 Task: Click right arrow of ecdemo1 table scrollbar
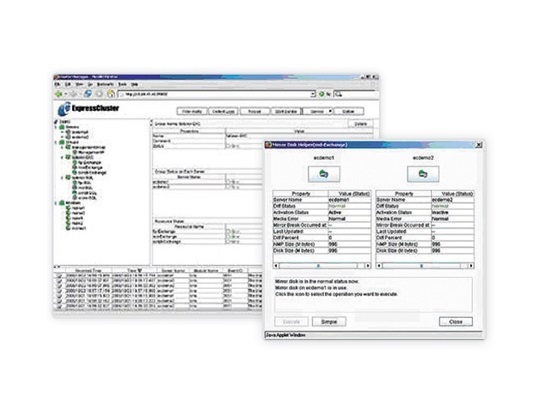[368, 266]
